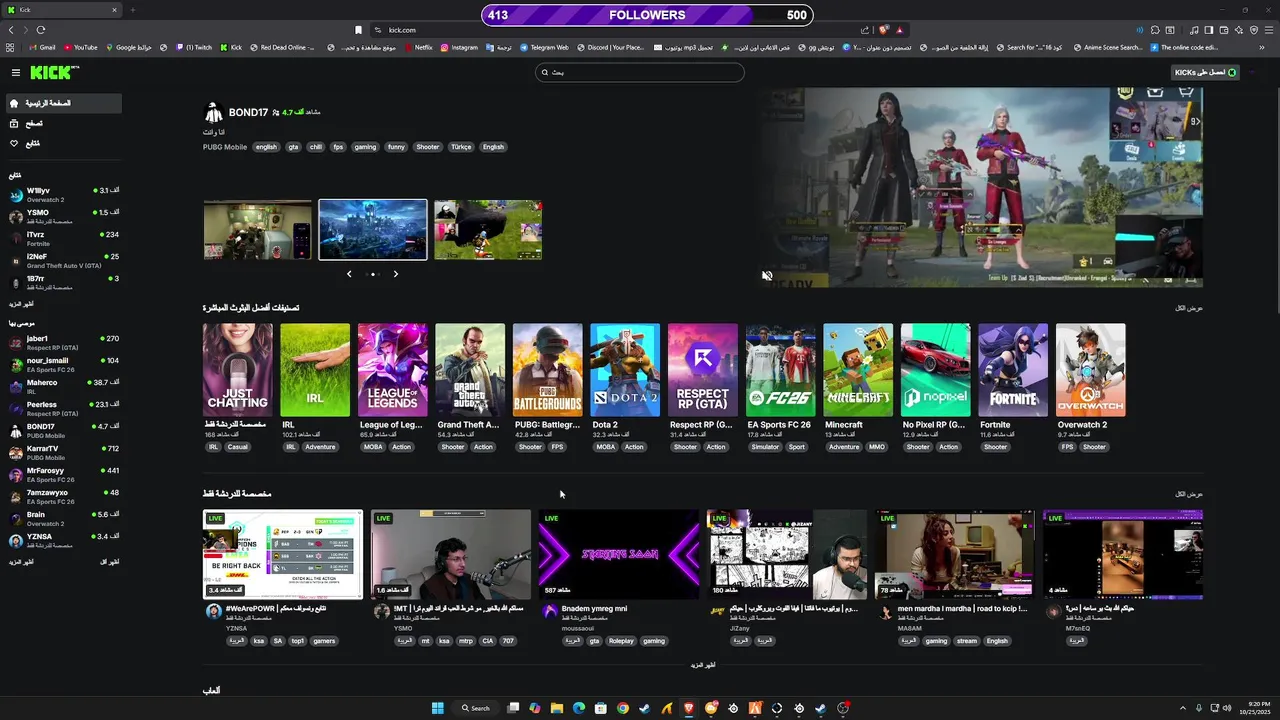Open followed channel 1B7rr

63,282
